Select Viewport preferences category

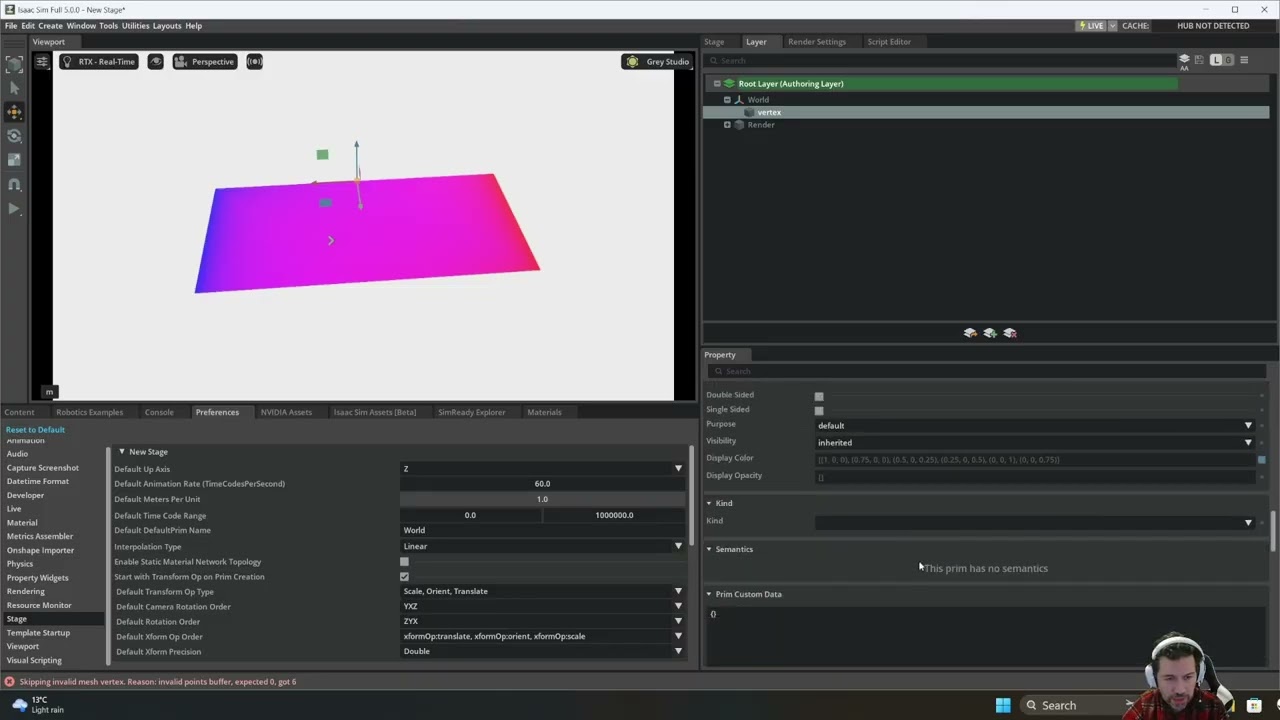23,646
